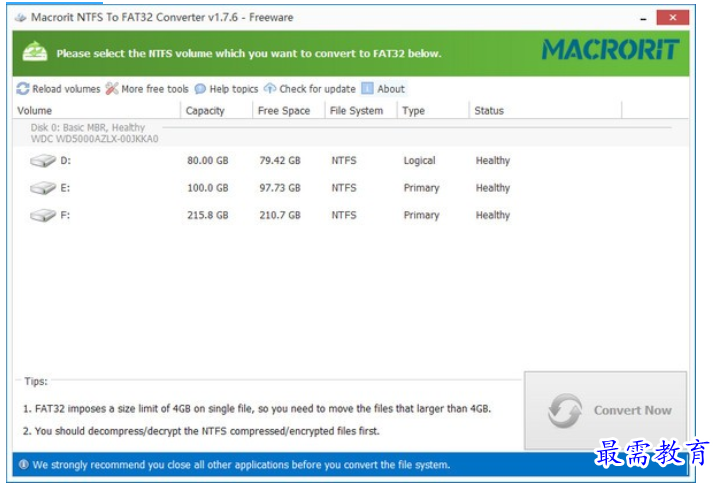
Task: Click the 100.0 GB capacity cell
Action: point(208,188)
